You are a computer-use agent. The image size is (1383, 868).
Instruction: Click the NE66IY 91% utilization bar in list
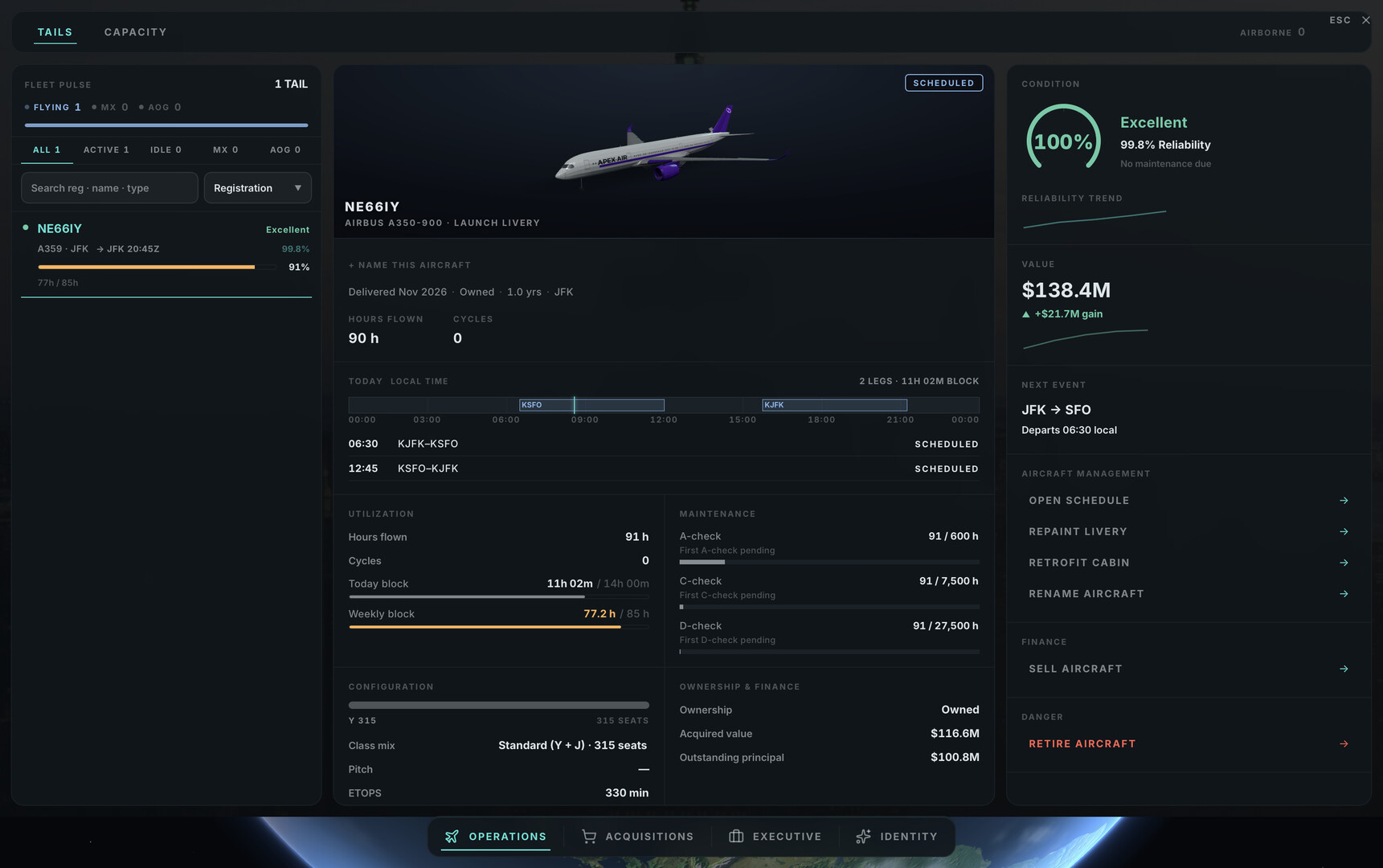[158, 267]
